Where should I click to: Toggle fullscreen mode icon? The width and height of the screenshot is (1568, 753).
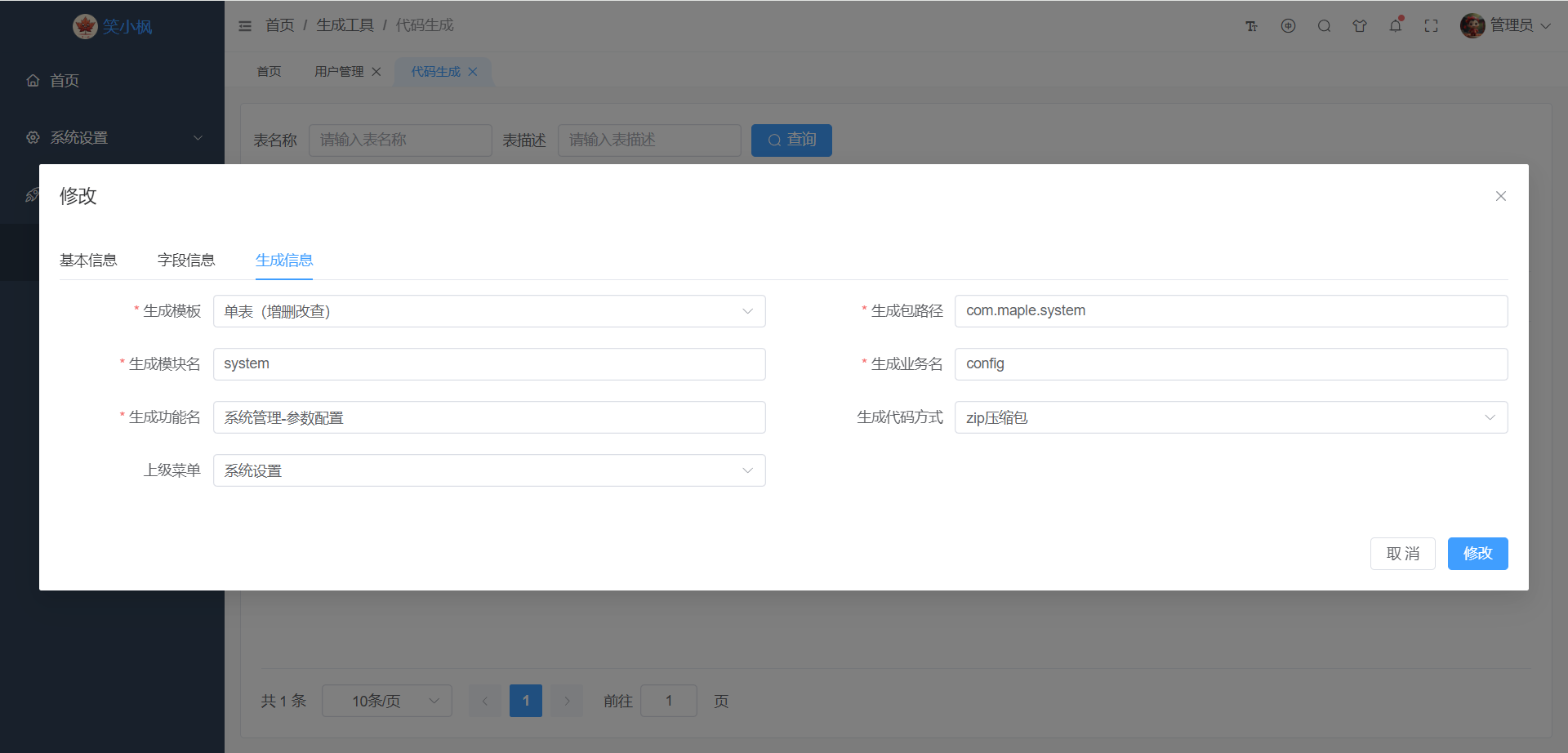click(x=1431, y=26)
